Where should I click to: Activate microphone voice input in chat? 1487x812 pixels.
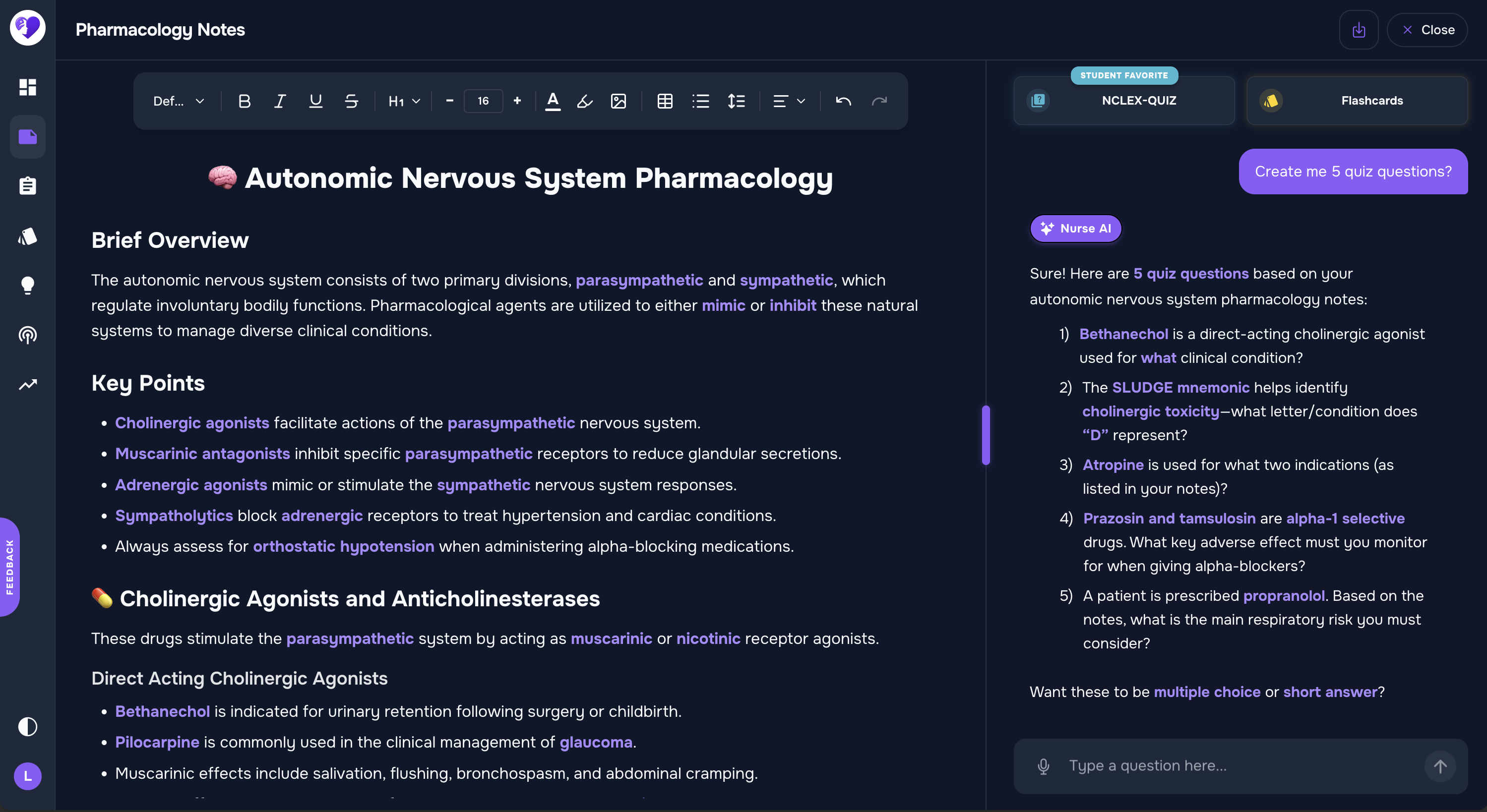click(1043, 766)
